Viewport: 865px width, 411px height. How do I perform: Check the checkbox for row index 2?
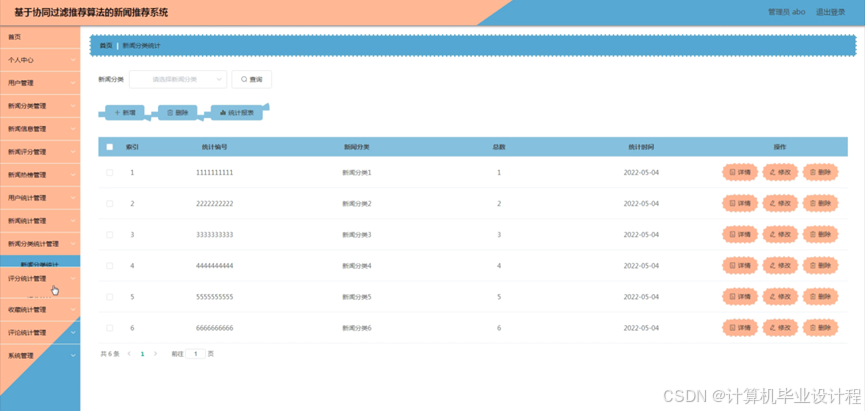tap(110, 204)
